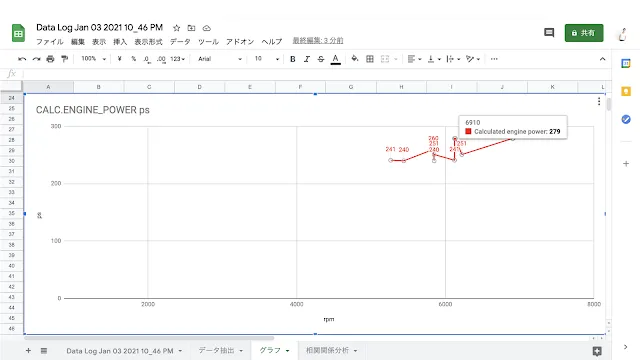Screen dimensions: 640x360
Task: Open Arial font dropdown
Action: pyautogui.click(x=220, y=59)
